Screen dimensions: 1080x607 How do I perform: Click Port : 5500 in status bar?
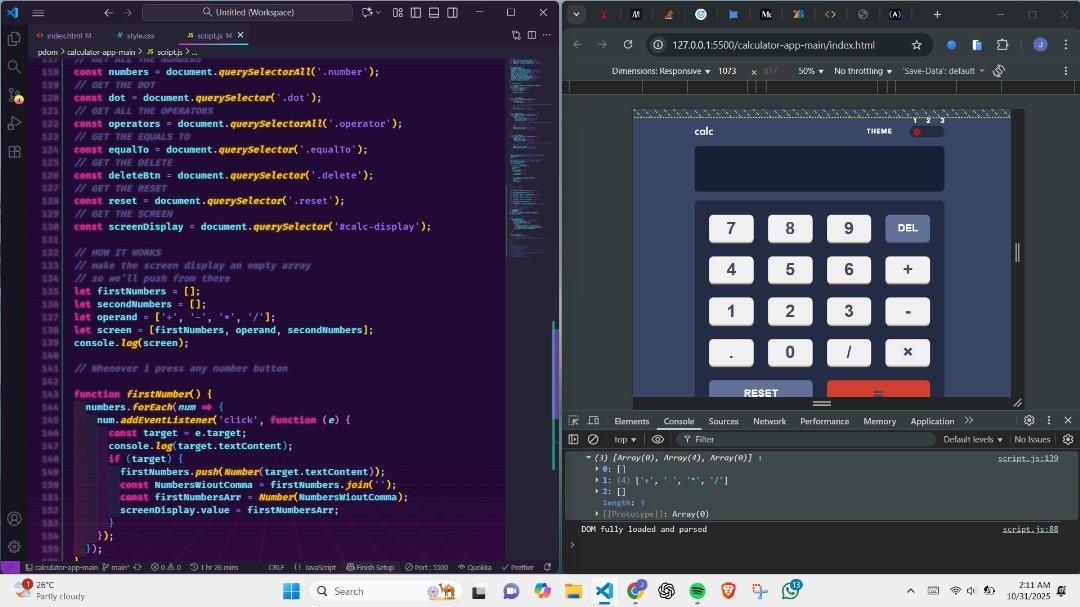426,567
